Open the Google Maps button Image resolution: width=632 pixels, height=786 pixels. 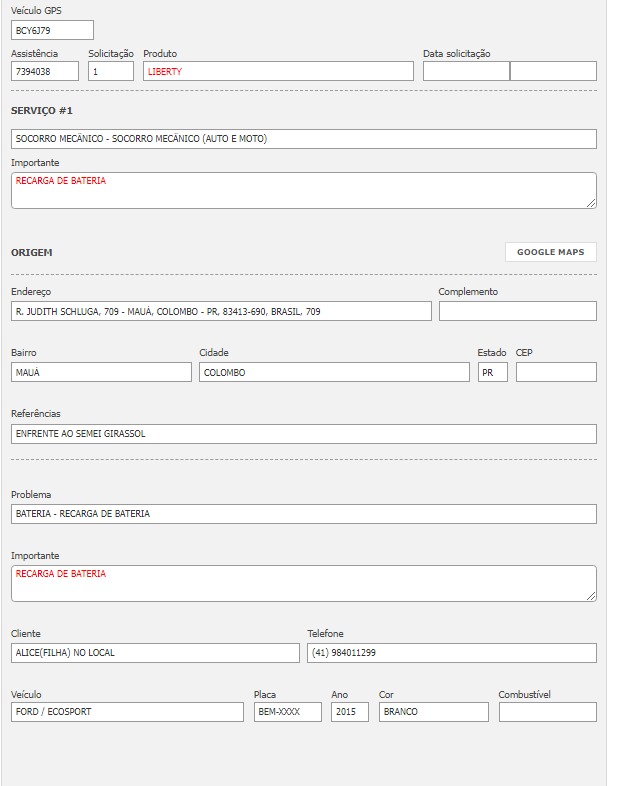tap(550, 252)
